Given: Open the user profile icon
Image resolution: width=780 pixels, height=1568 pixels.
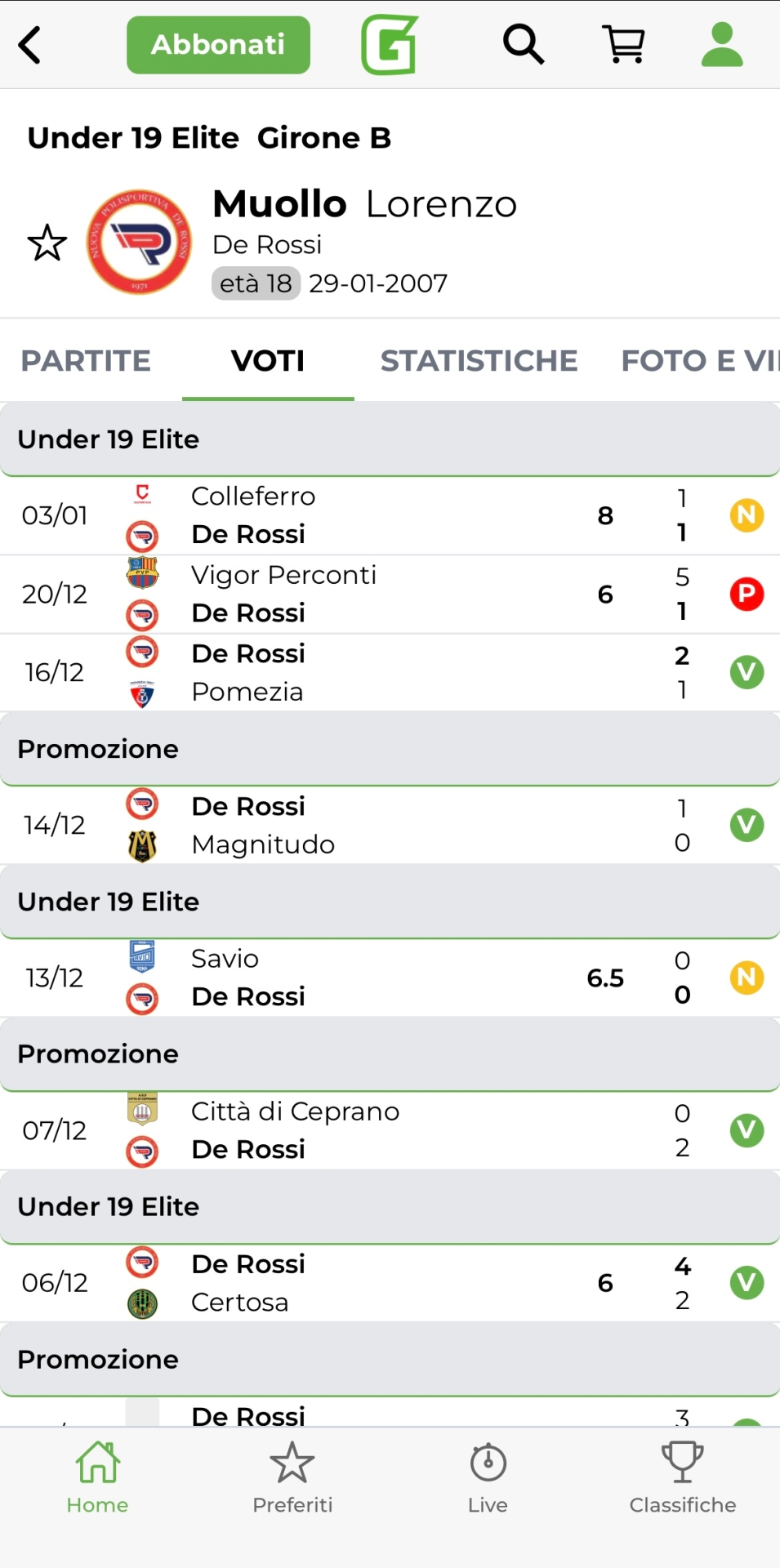Looking at the screenshot, I should (x=722, y=44).
